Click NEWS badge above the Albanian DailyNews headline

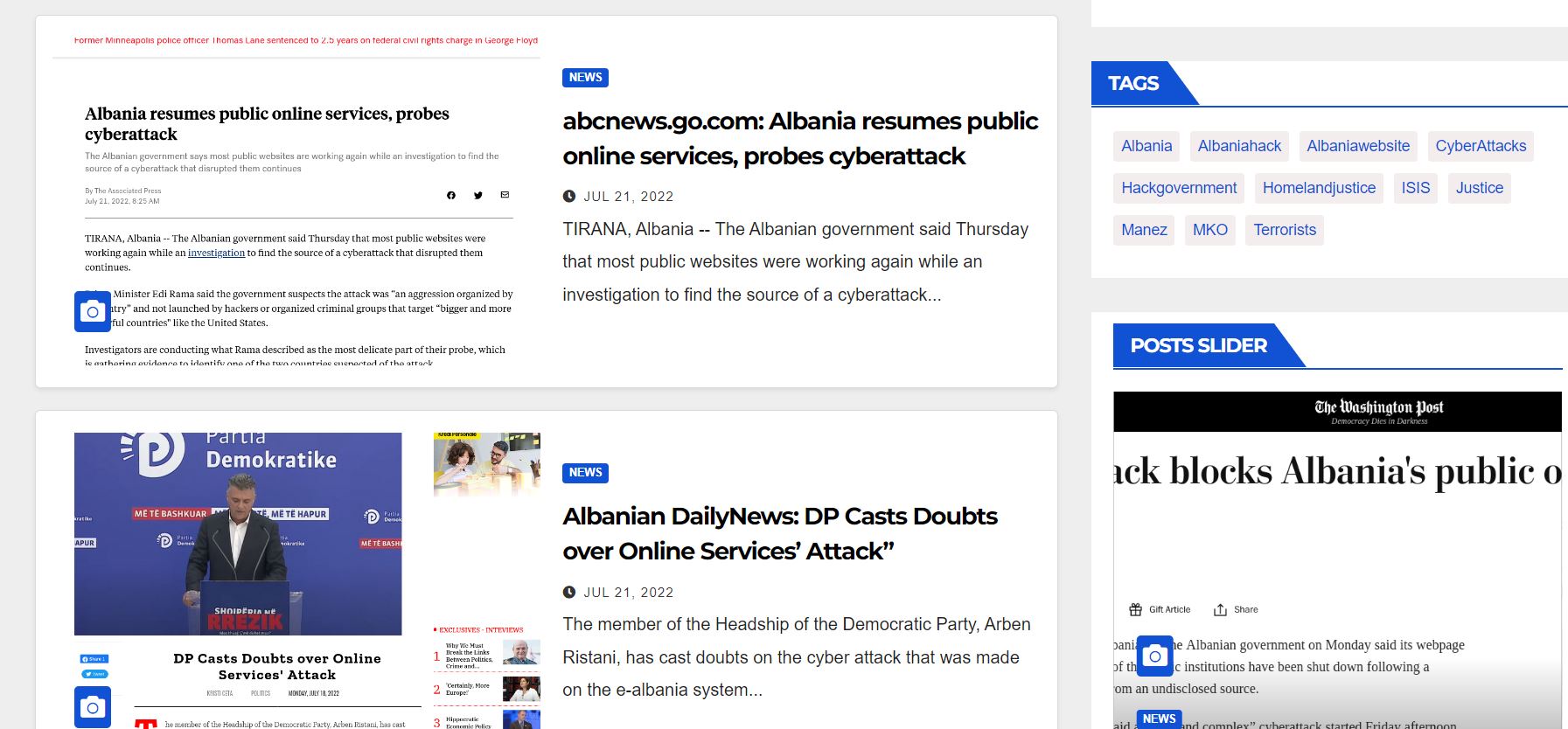tap(585, 473)
